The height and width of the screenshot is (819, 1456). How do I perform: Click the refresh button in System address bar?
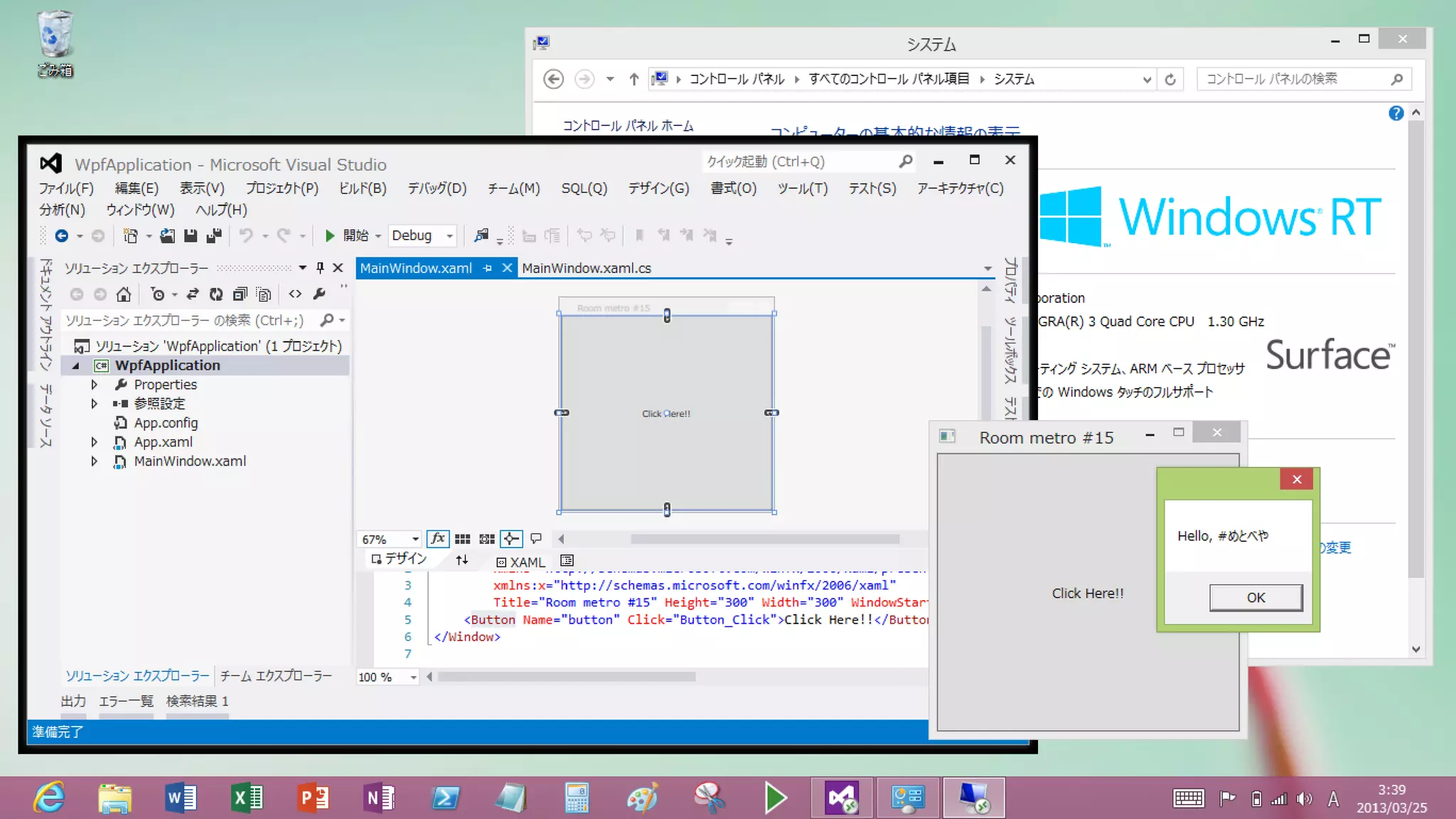click(x=1170, y=79)
